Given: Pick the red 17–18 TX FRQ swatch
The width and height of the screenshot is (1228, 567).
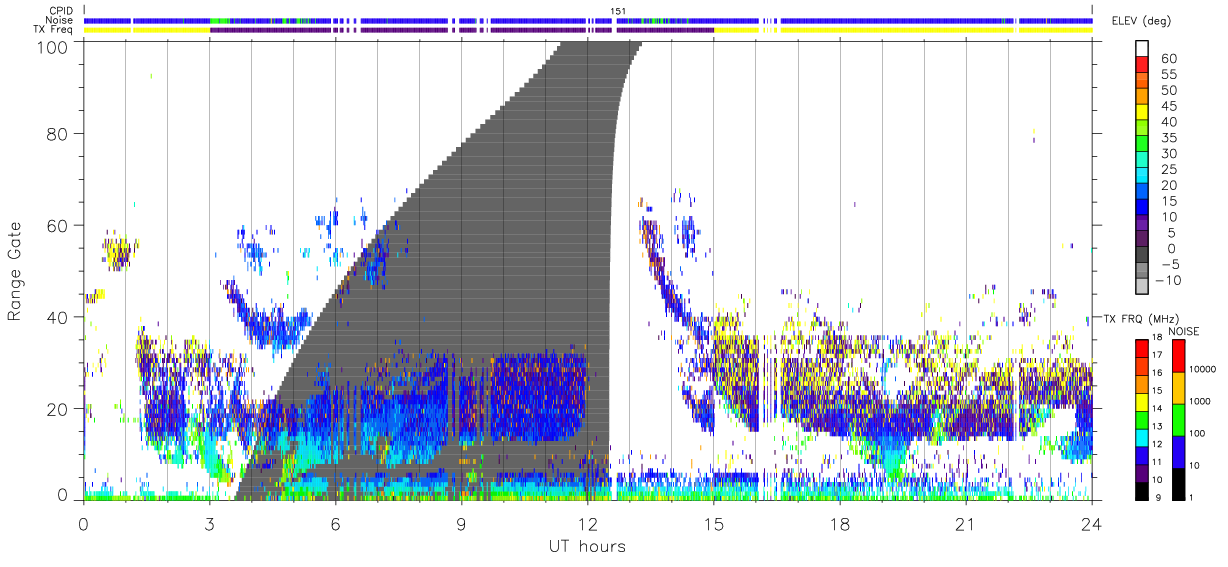Looking at the screenshot, I should pyautogui.click(x=1142, y=348).
